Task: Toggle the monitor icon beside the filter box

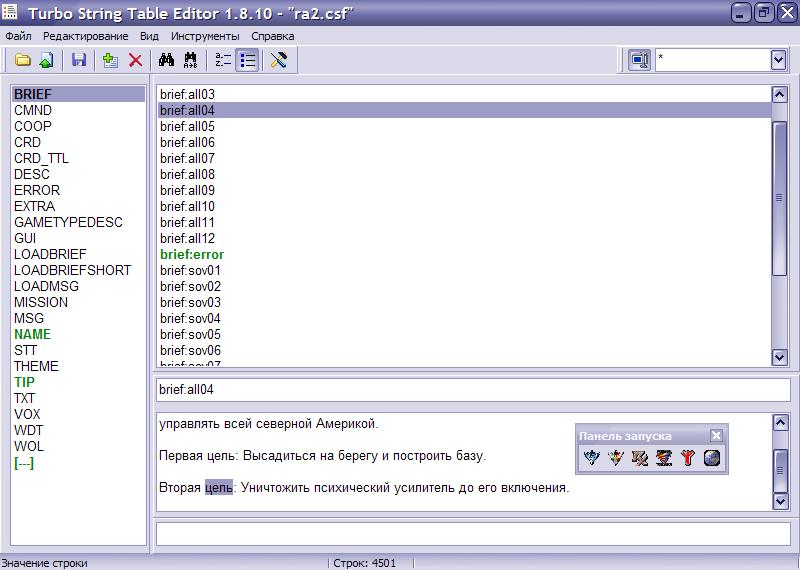Action: click(639, 60)
